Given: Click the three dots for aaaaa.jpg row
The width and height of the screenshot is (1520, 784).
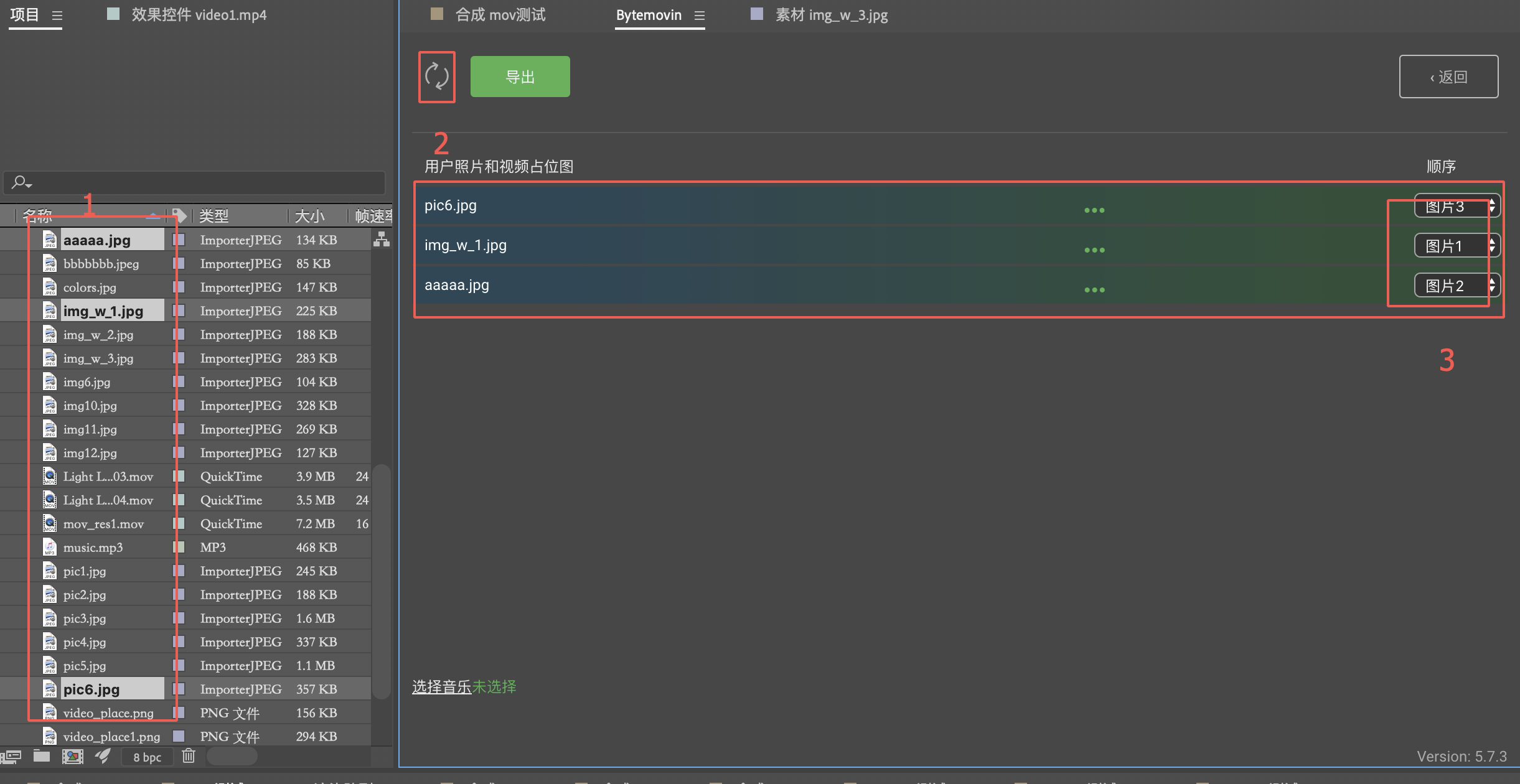Looking at the screenshot, I should 1094,290.
